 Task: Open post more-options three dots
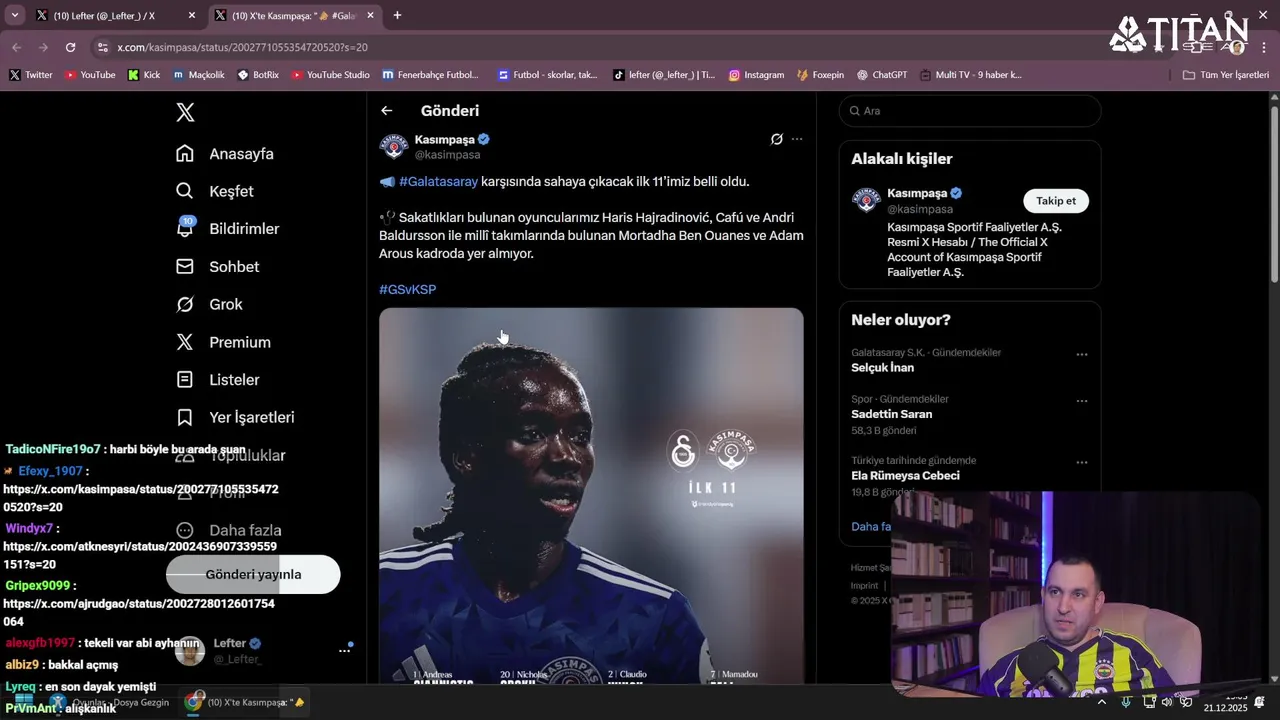(x=797, y=139)
